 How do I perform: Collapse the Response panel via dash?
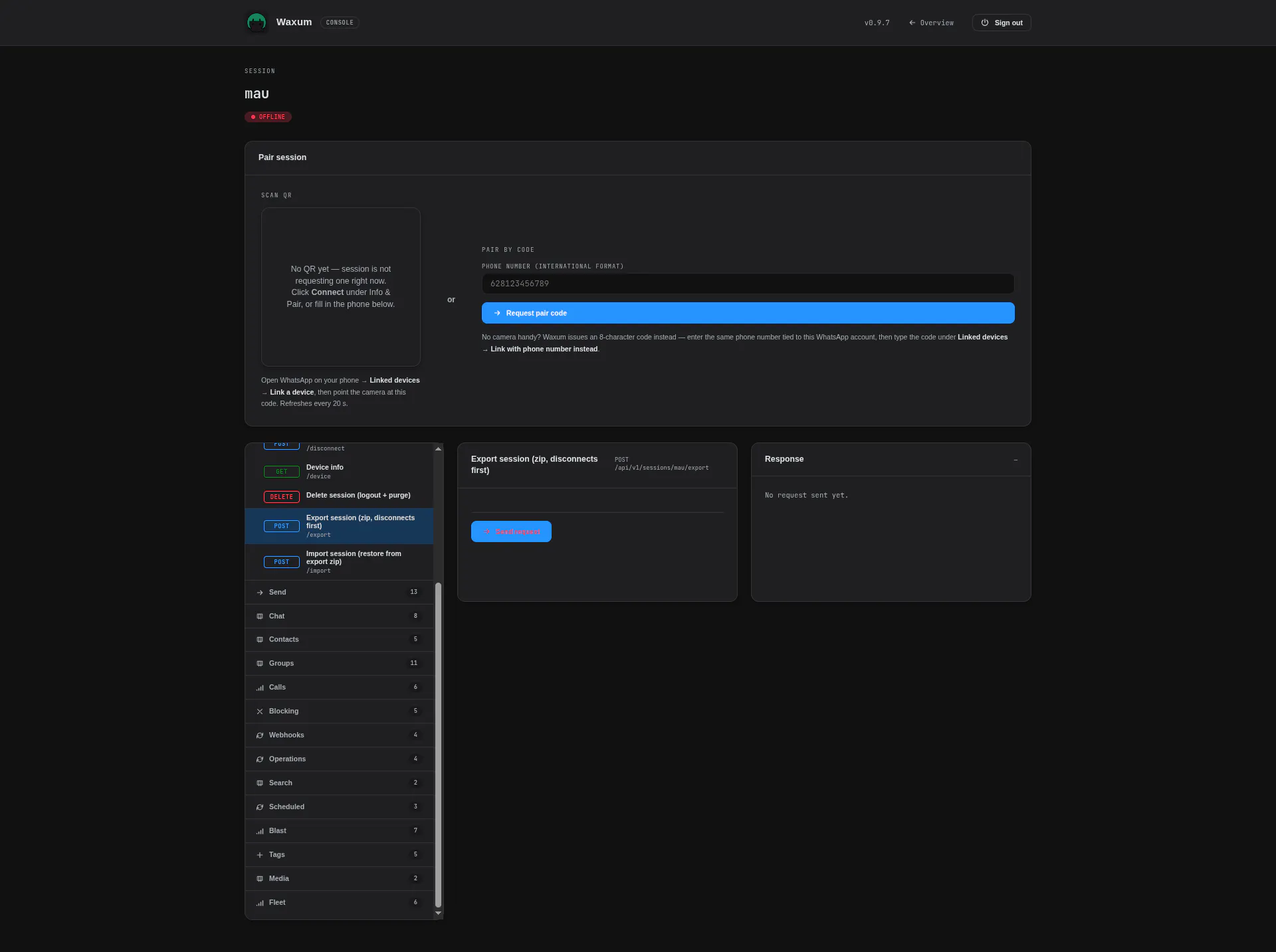pyautogui.click(x=1015, y=460)
